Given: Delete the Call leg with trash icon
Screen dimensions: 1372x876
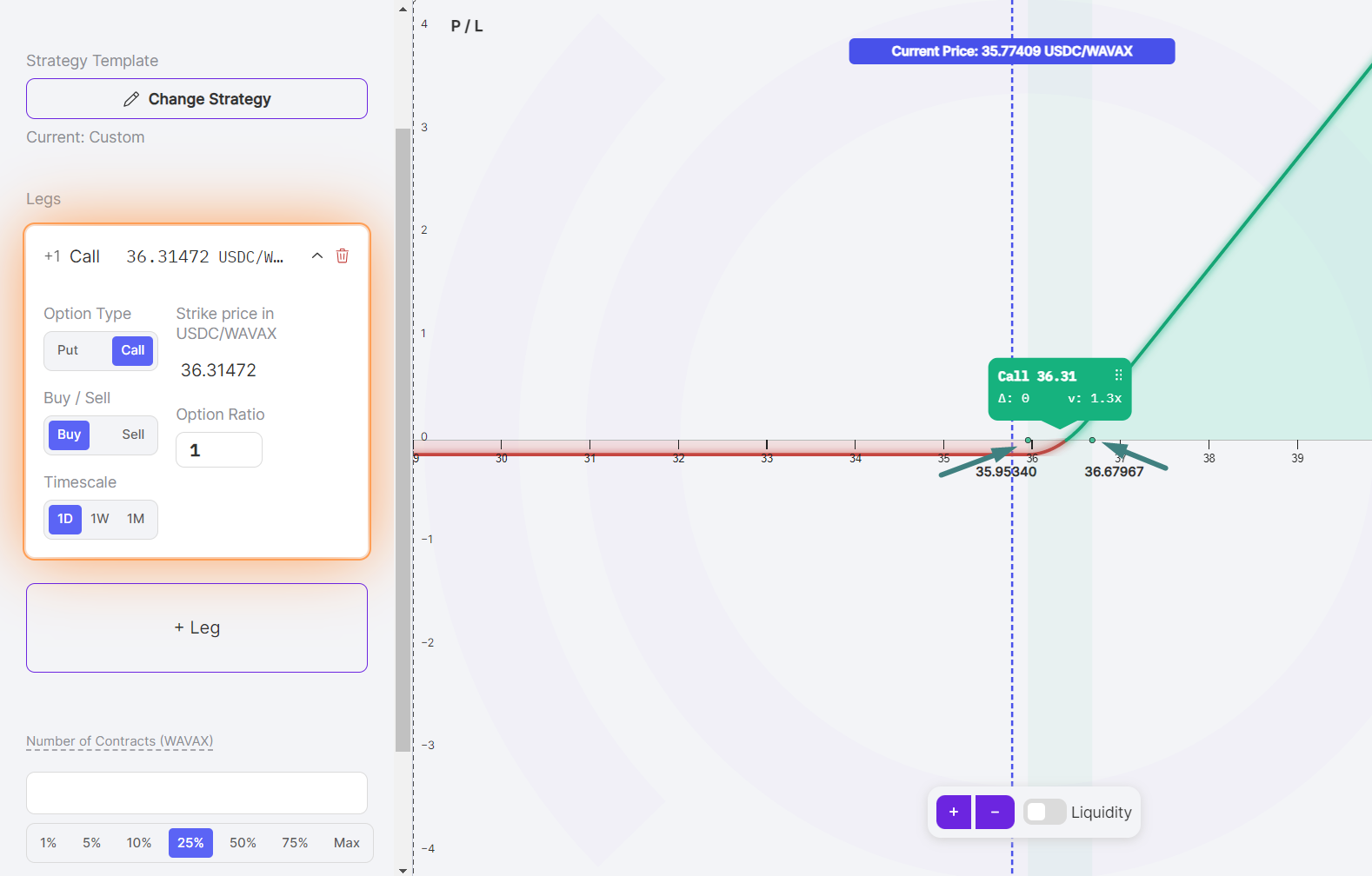Looking at the screenshot, I should click(343, 255).
